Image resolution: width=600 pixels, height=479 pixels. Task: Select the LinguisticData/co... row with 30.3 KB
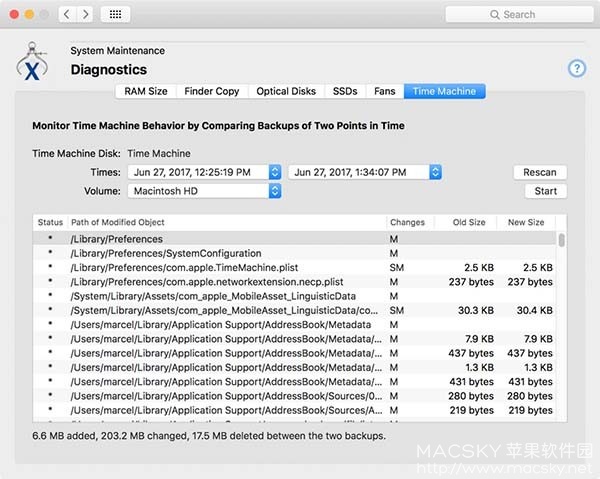pos(294,310)
